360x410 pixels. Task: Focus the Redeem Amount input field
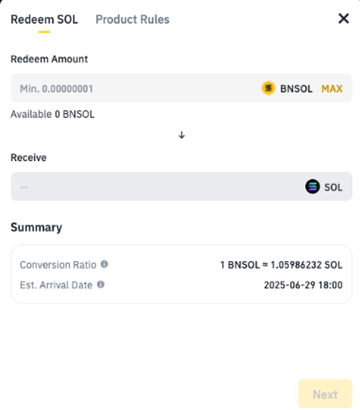pyautogui.click(x=133, y=88)
